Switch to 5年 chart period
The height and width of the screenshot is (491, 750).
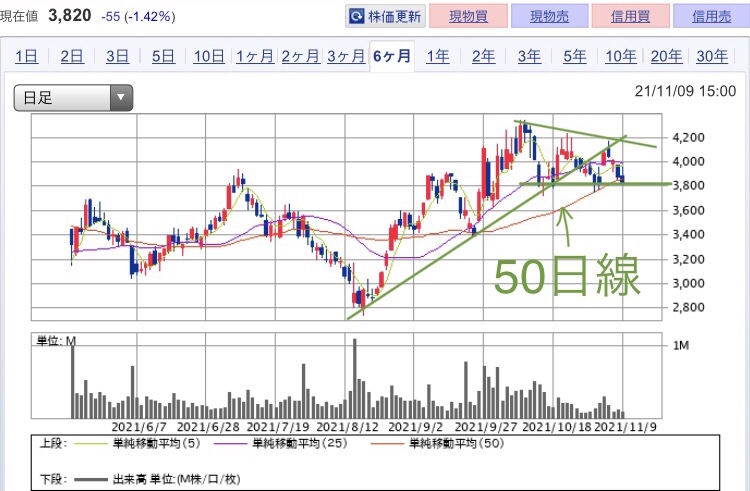click(574, 56)
